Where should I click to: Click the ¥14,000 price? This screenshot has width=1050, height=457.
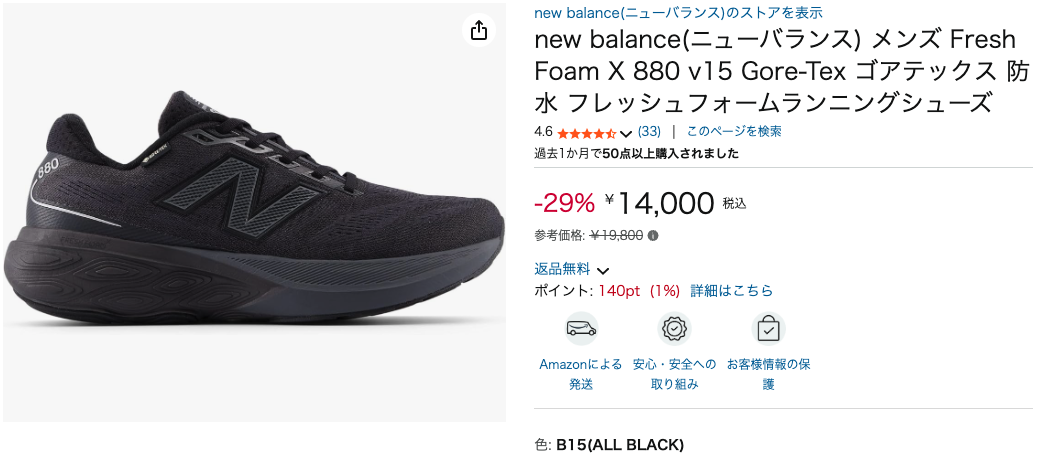[665, 203]
